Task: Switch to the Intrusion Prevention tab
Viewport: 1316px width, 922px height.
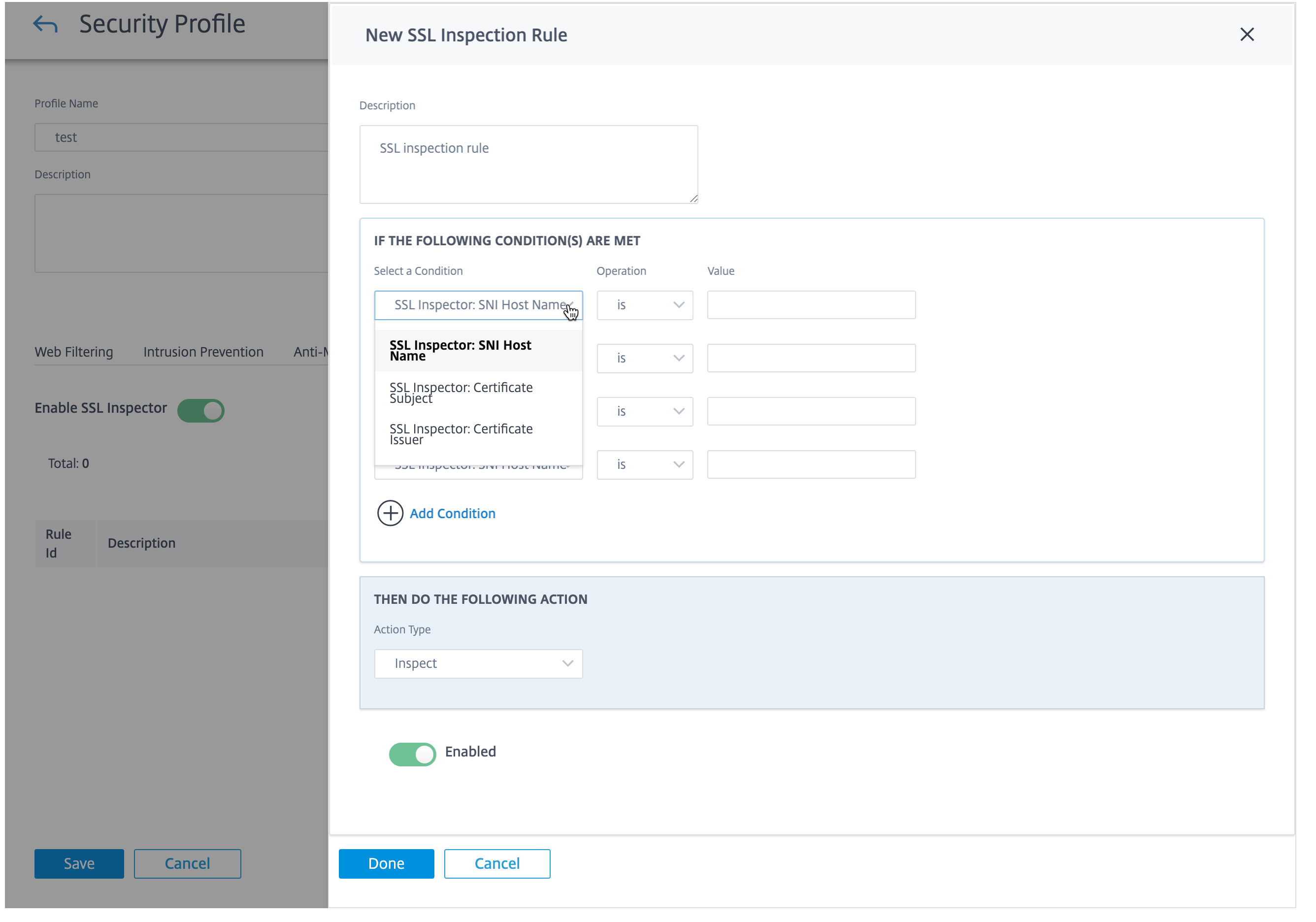Action: pyautogui.click(x=203, y=352)
